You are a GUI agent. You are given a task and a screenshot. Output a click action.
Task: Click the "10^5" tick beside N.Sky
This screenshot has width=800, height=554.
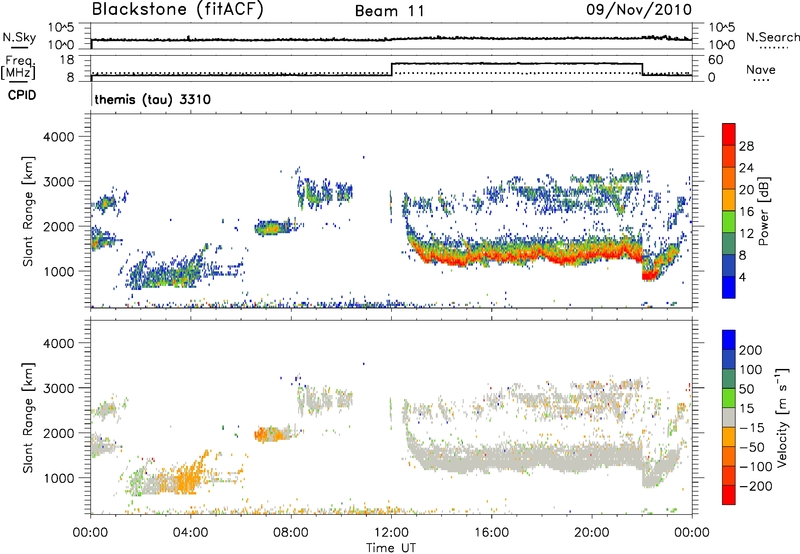61,27
